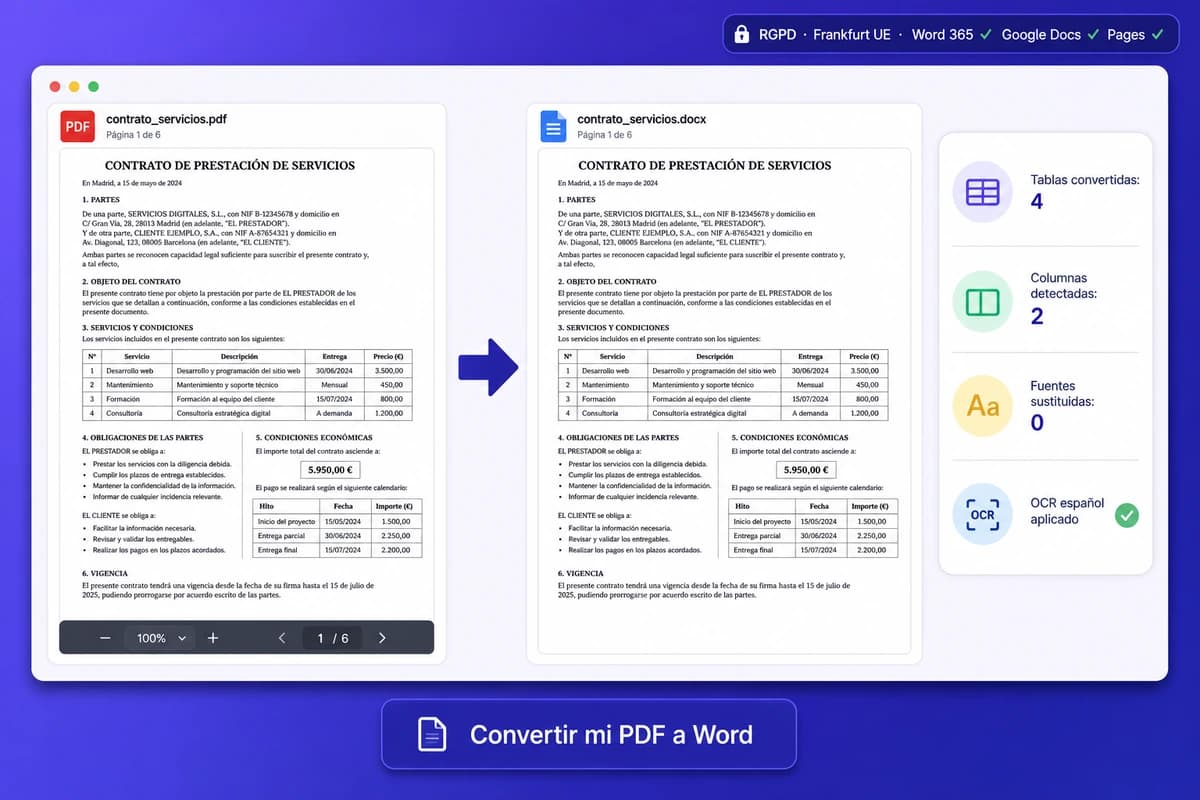Click the Aa substituted fonts icon
1200x800 pixels.
click(983, 406)
